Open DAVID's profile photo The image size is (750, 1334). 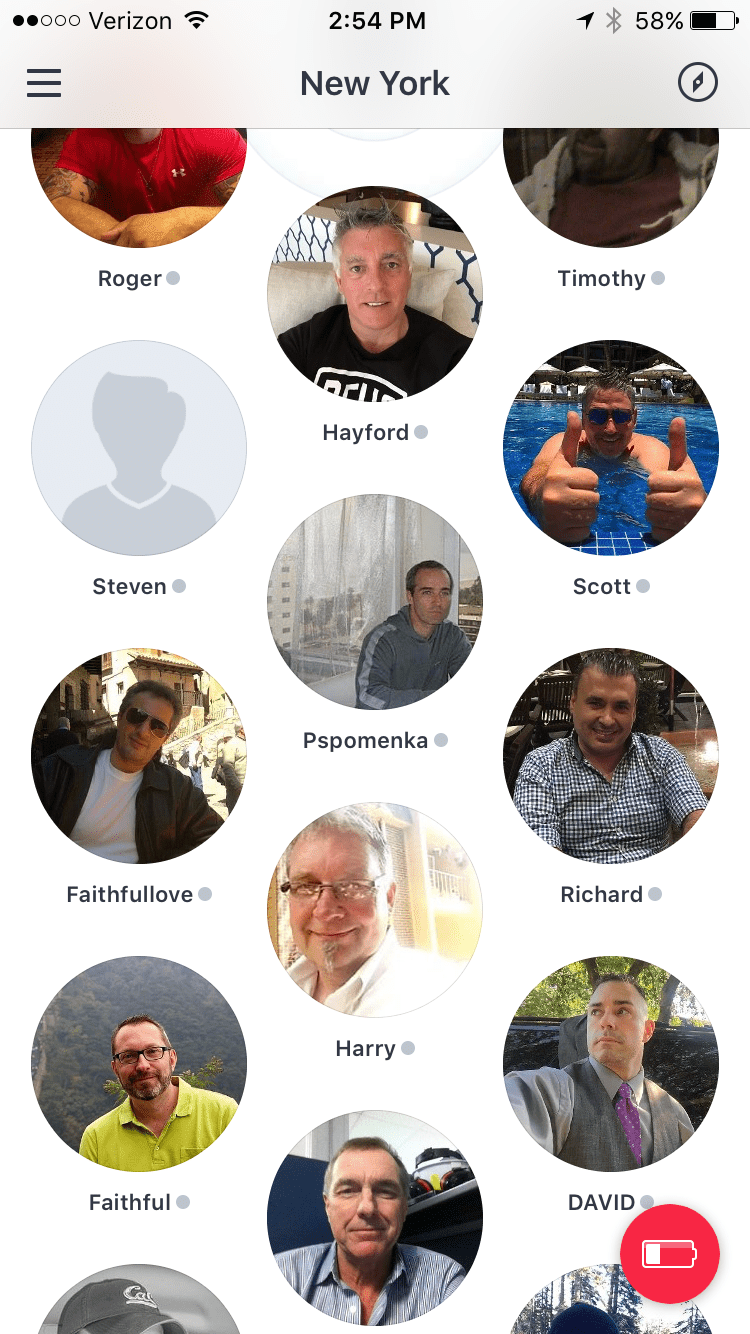[611, 1064]
